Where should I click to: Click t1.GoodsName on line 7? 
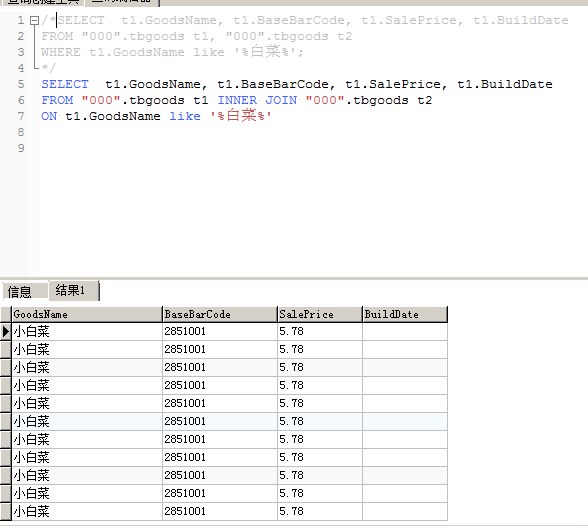[x=113, y=116]
